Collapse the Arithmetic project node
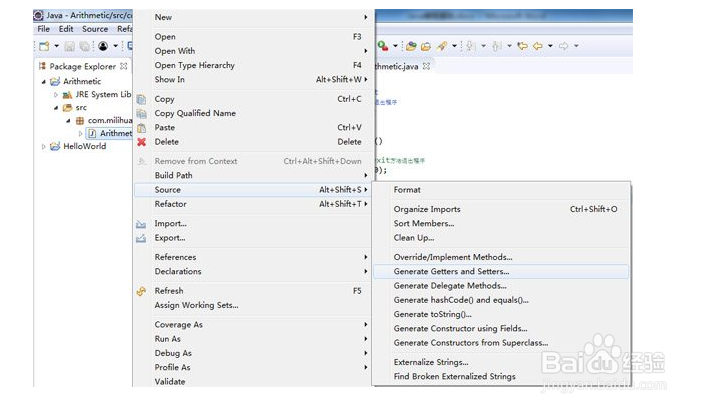The height and width of the screenshot is (409, 705). [x=44, y=82]
